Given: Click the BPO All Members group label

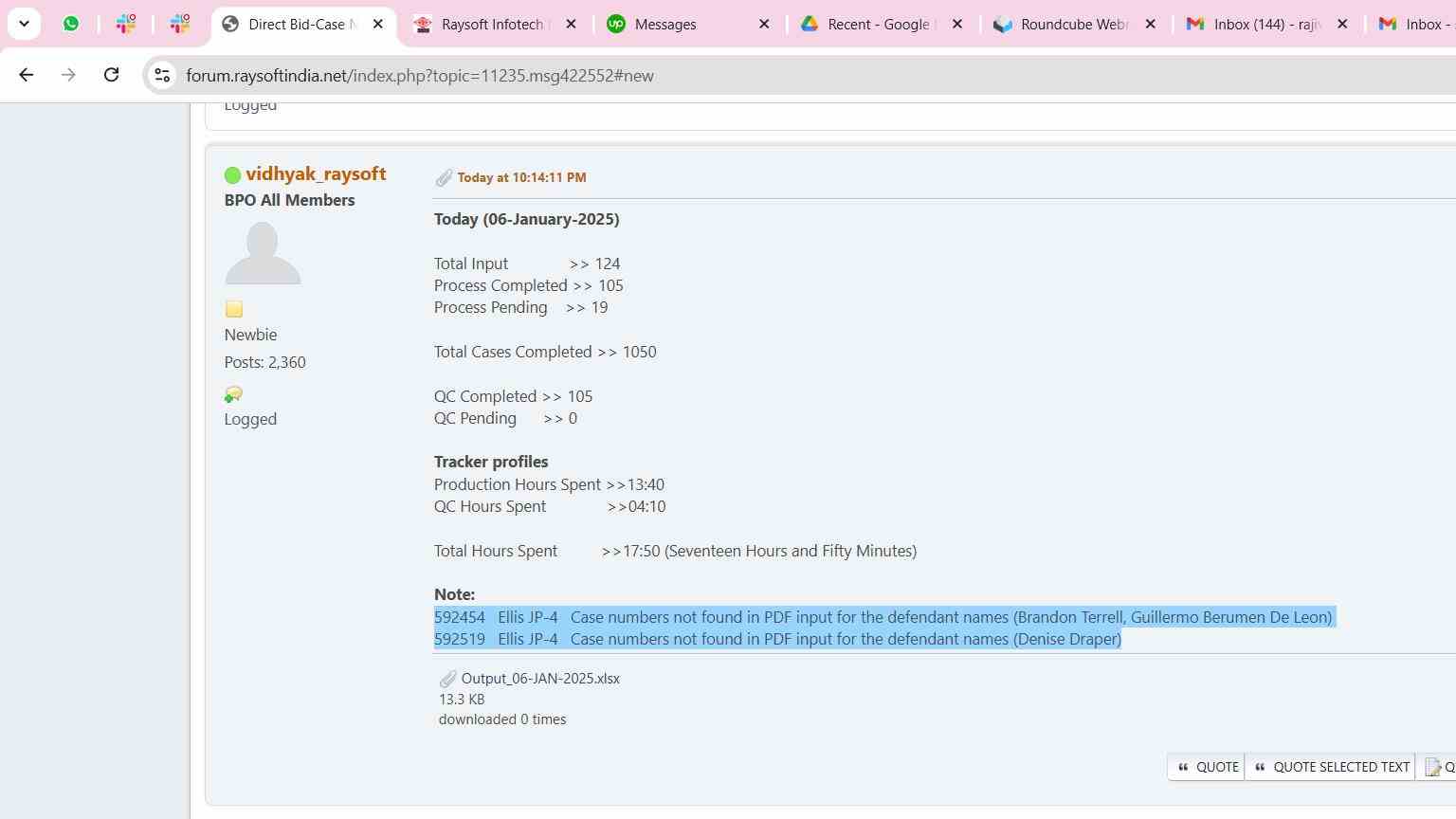Looking at the screenshot, I should pyautogui.click(x=289, y=200).
